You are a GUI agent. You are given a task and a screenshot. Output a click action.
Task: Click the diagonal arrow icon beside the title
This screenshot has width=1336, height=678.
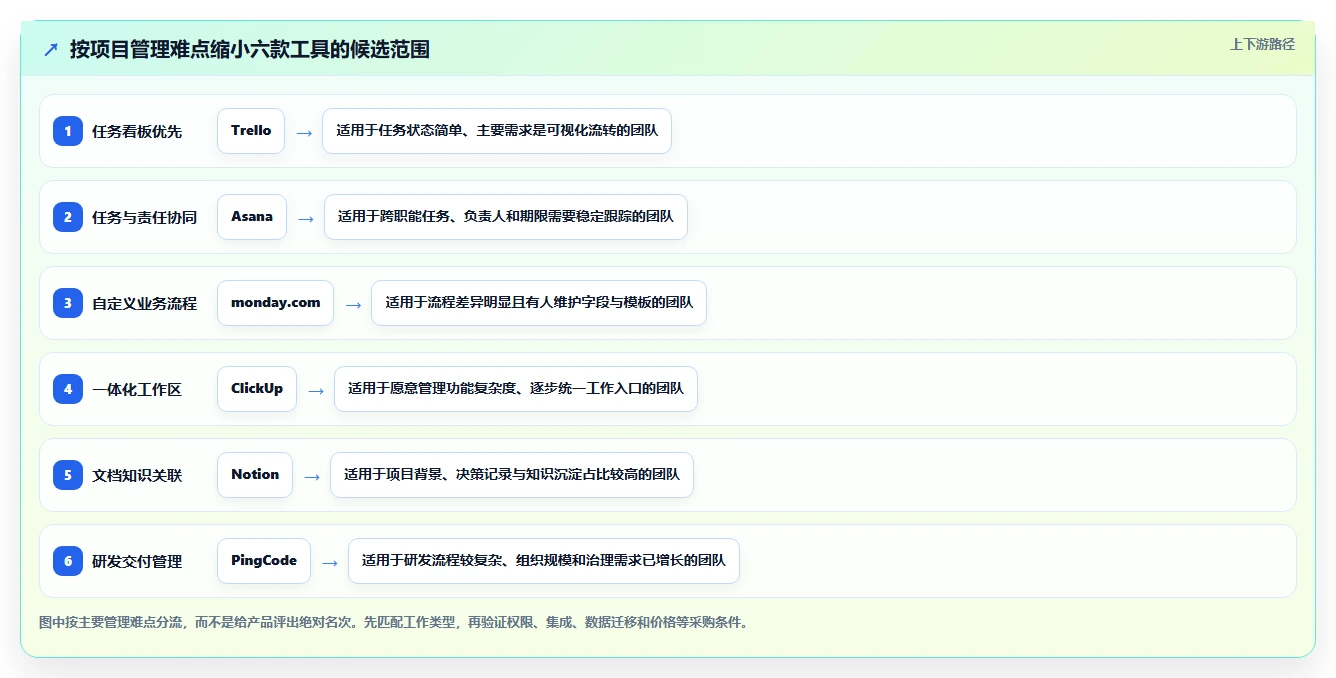click(51, 49)
